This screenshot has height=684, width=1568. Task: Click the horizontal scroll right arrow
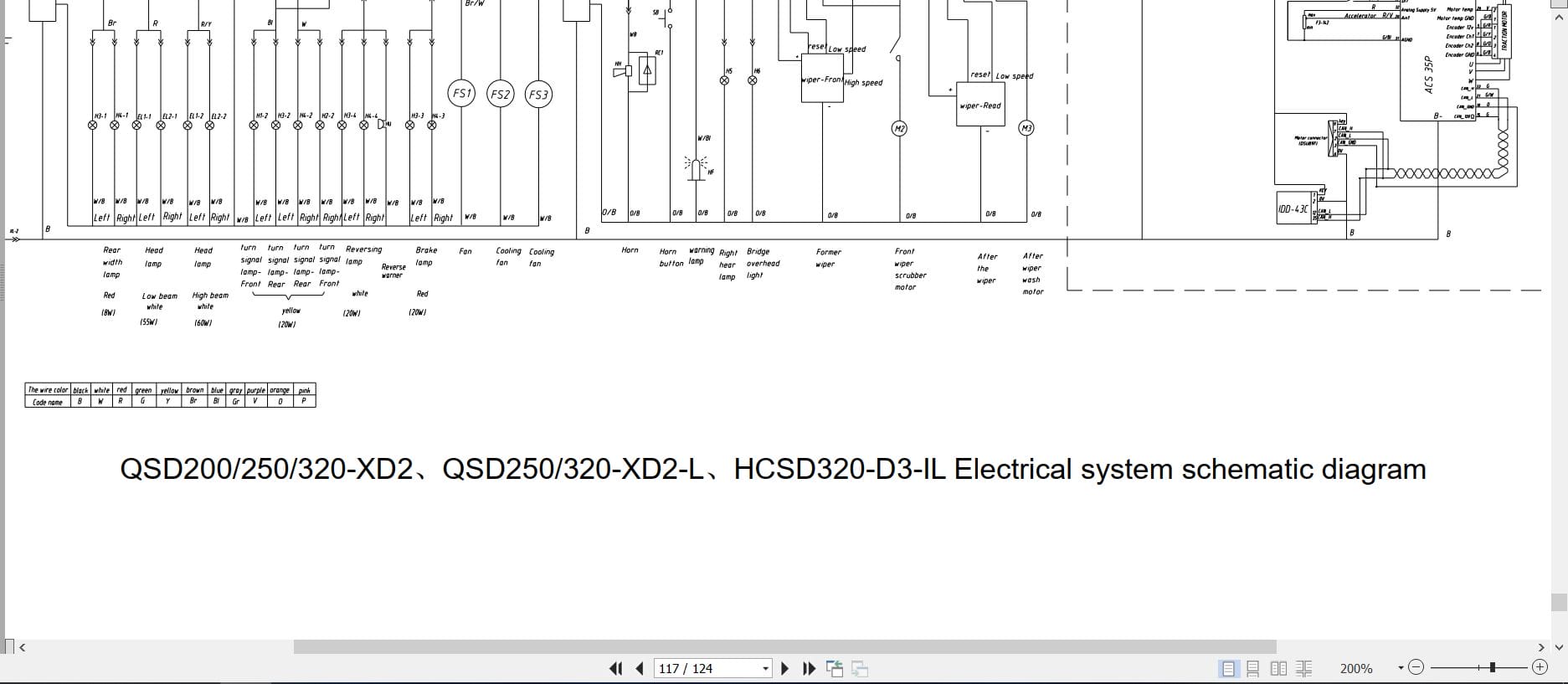pos(1541,646)
